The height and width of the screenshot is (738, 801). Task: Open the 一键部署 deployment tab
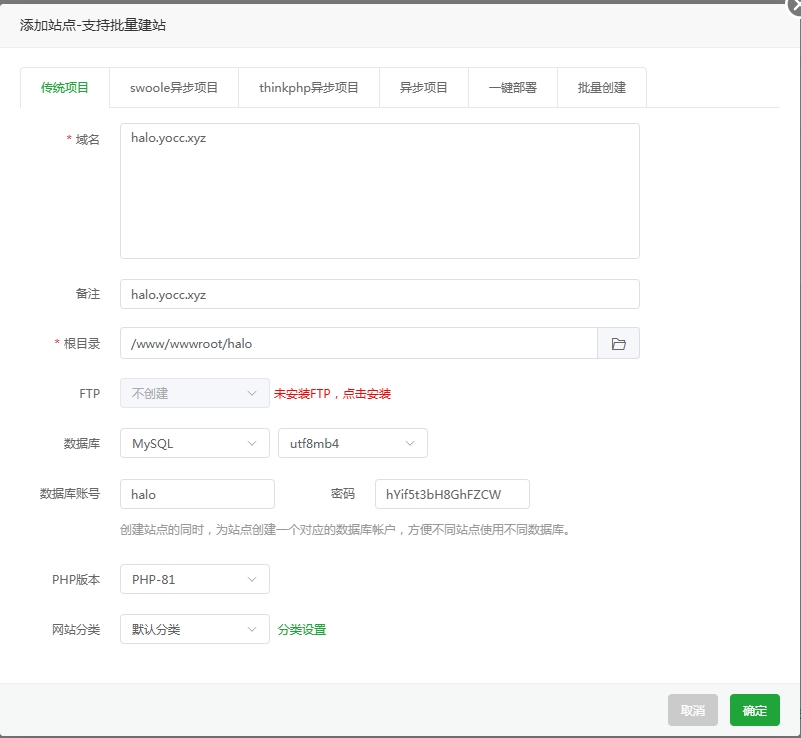click(512, 87)
